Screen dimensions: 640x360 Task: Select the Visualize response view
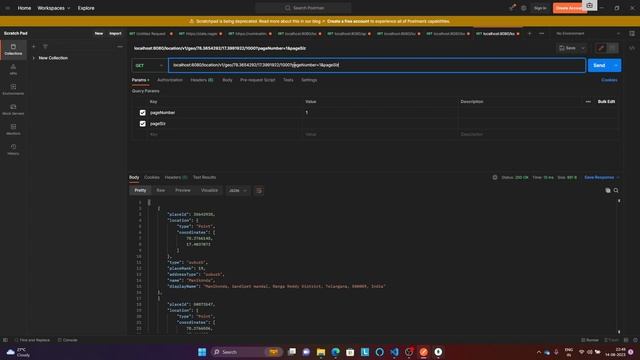[209, 191]
